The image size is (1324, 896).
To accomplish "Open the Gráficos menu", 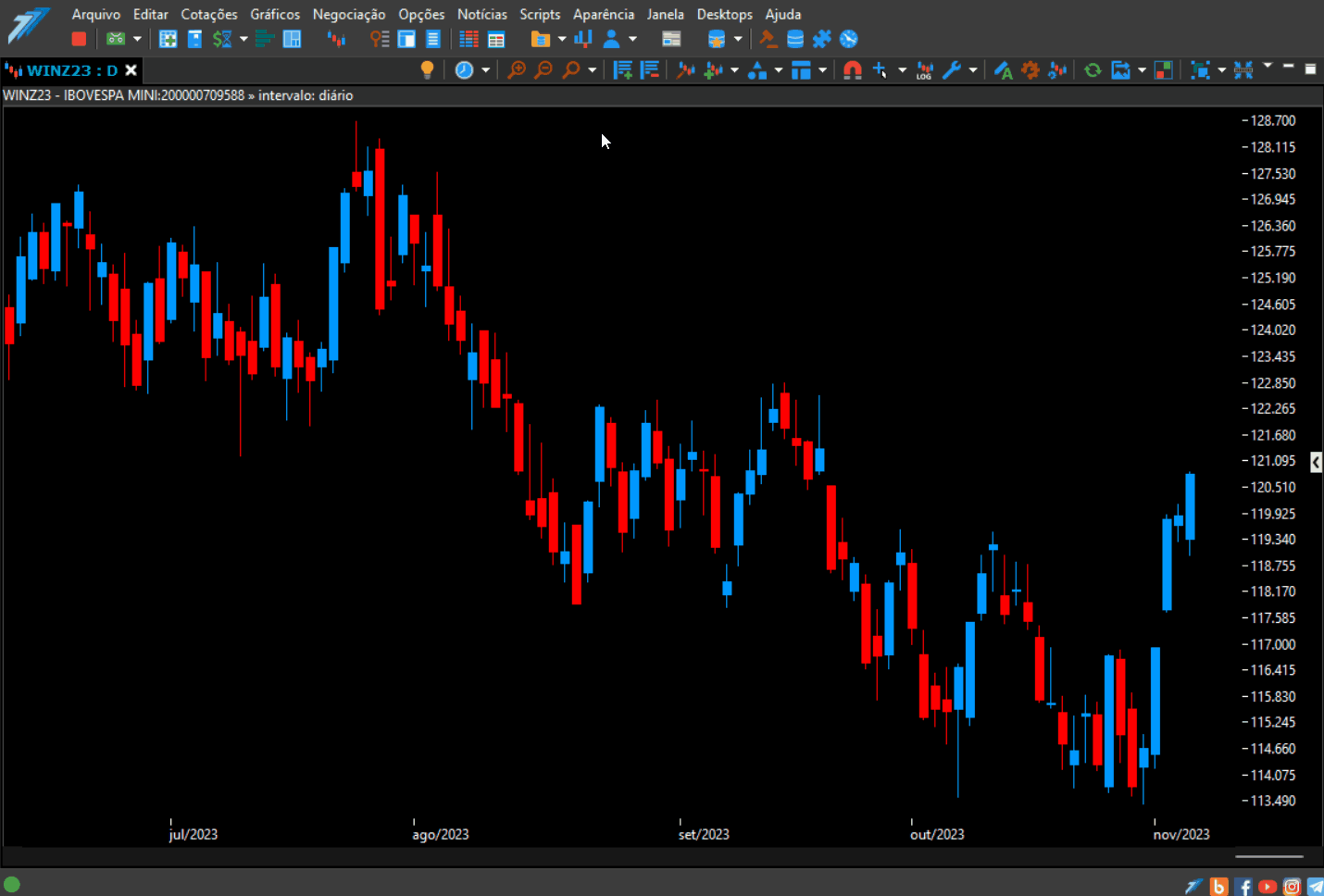I will tap(275, 14).
